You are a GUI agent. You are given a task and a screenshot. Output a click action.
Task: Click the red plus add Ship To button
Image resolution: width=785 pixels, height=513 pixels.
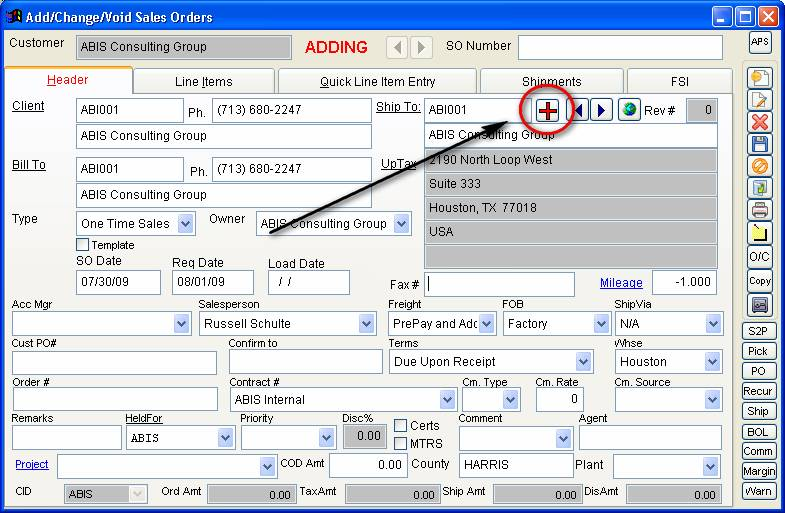pyautogui.click(x=547, y=109)
